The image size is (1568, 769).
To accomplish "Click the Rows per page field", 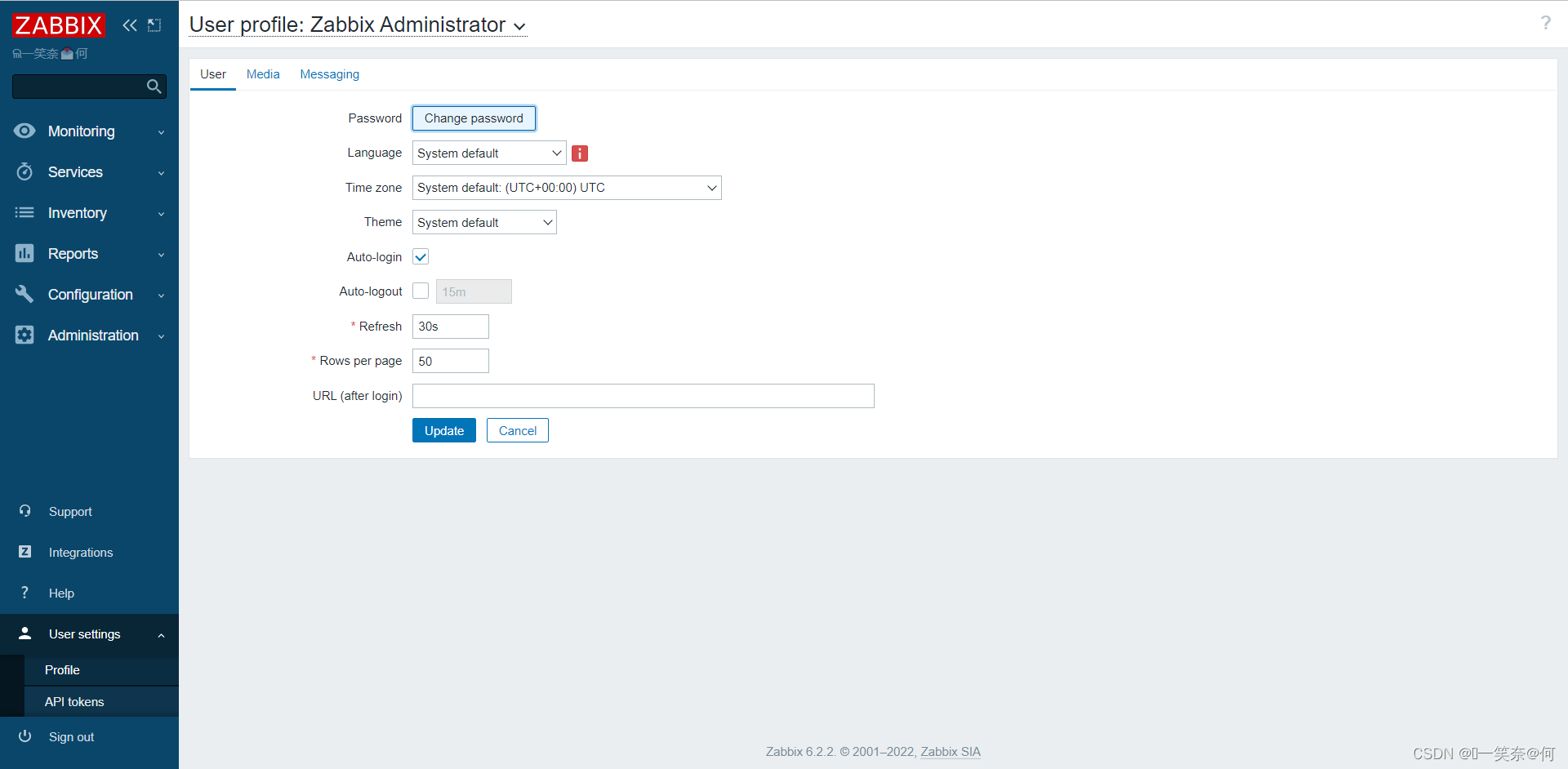I will coord(451,361).
